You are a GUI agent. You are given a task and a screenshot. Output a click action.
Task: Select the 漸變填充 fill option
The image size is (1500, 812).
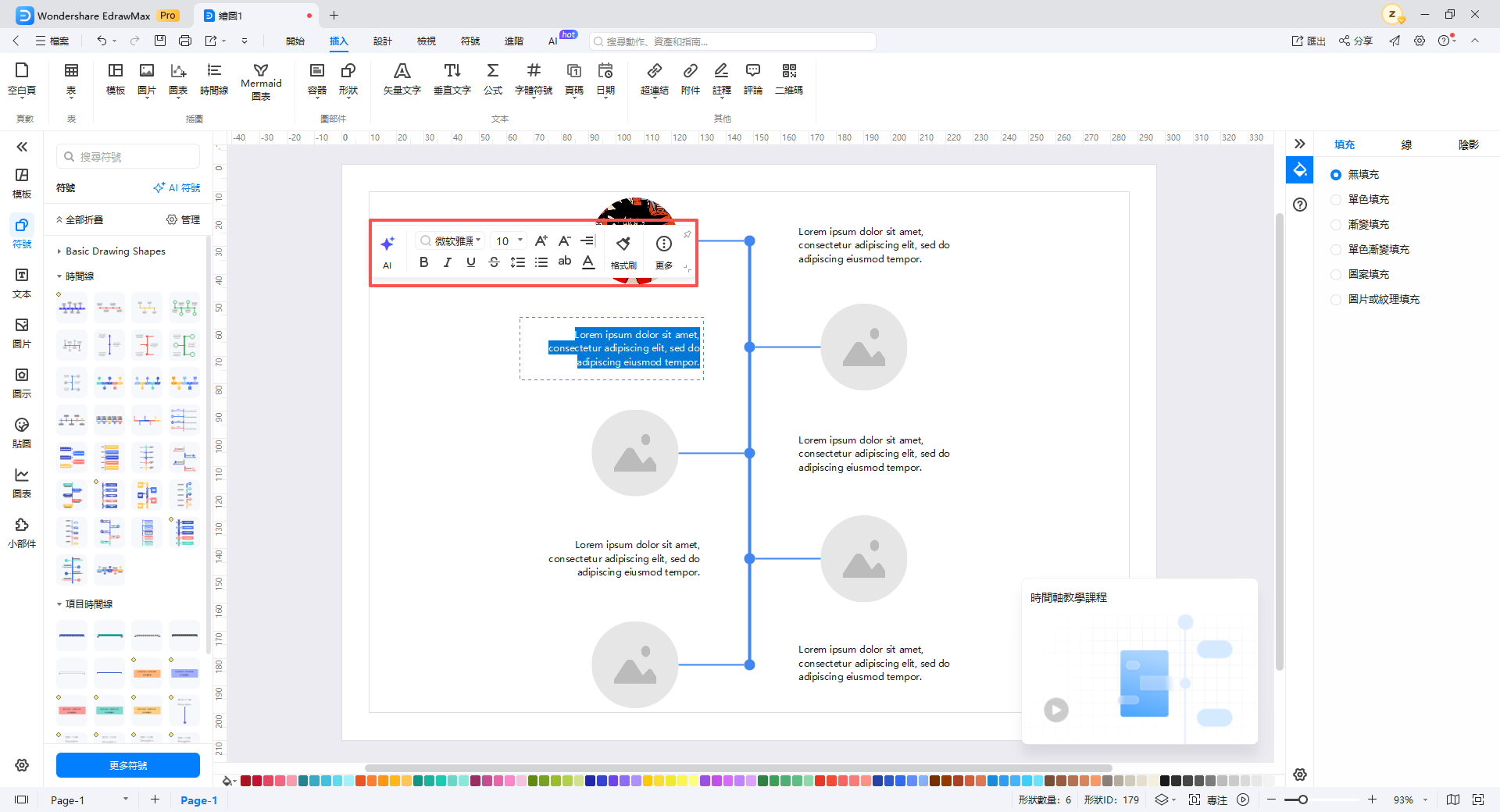1360,225
